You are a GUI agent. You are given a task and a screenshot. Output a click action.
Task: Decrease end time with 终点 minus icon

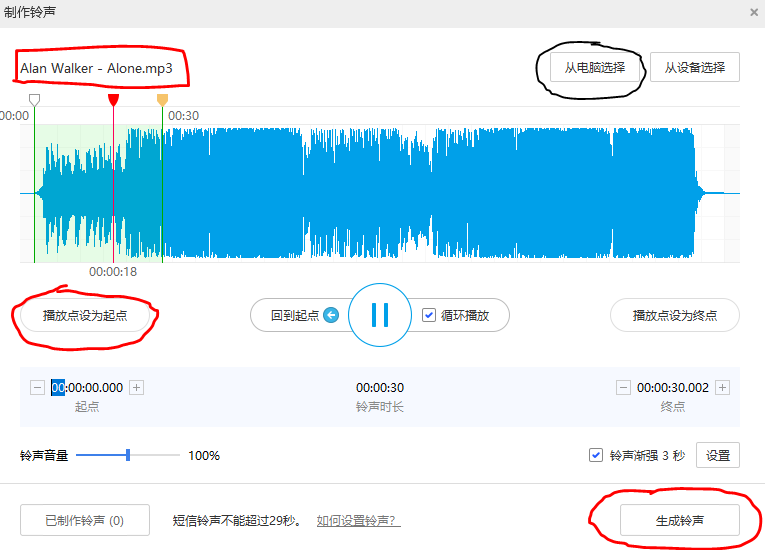point(623,387)
